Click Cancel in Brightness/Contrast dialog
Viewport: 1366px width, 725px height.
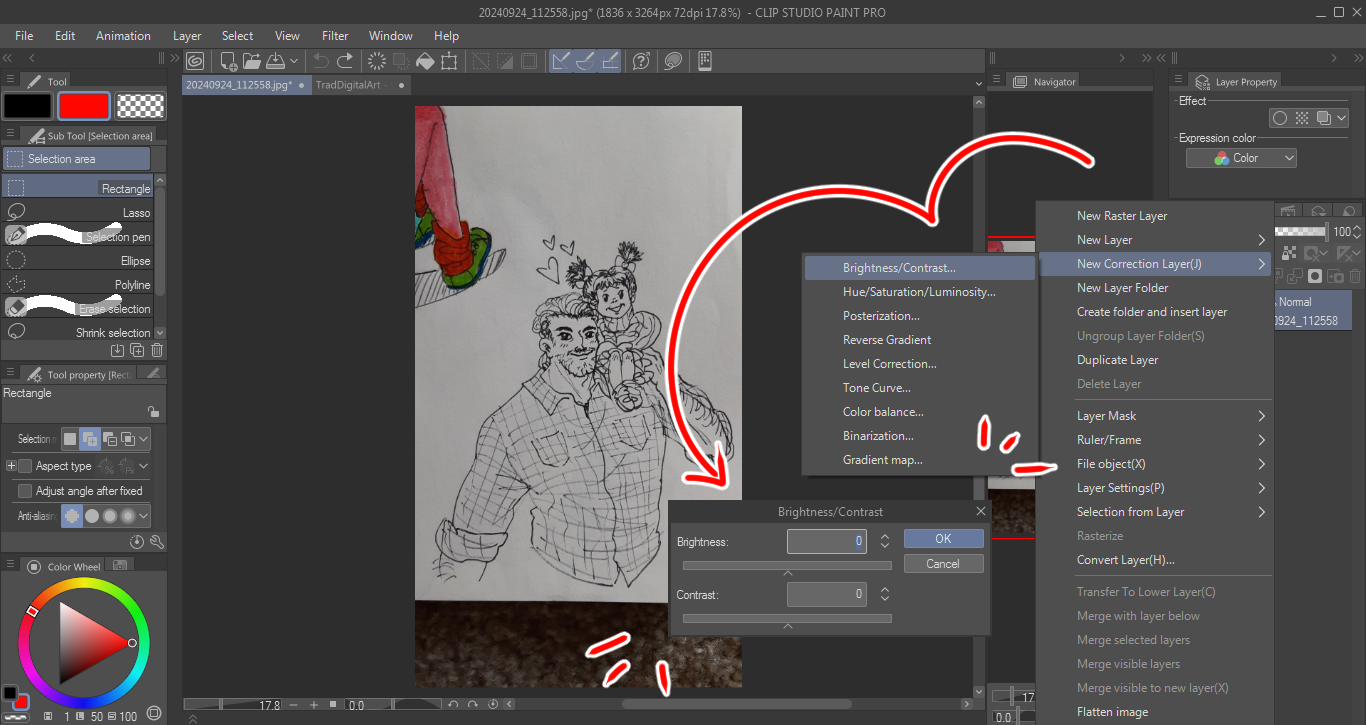click(x=943, y=564)
